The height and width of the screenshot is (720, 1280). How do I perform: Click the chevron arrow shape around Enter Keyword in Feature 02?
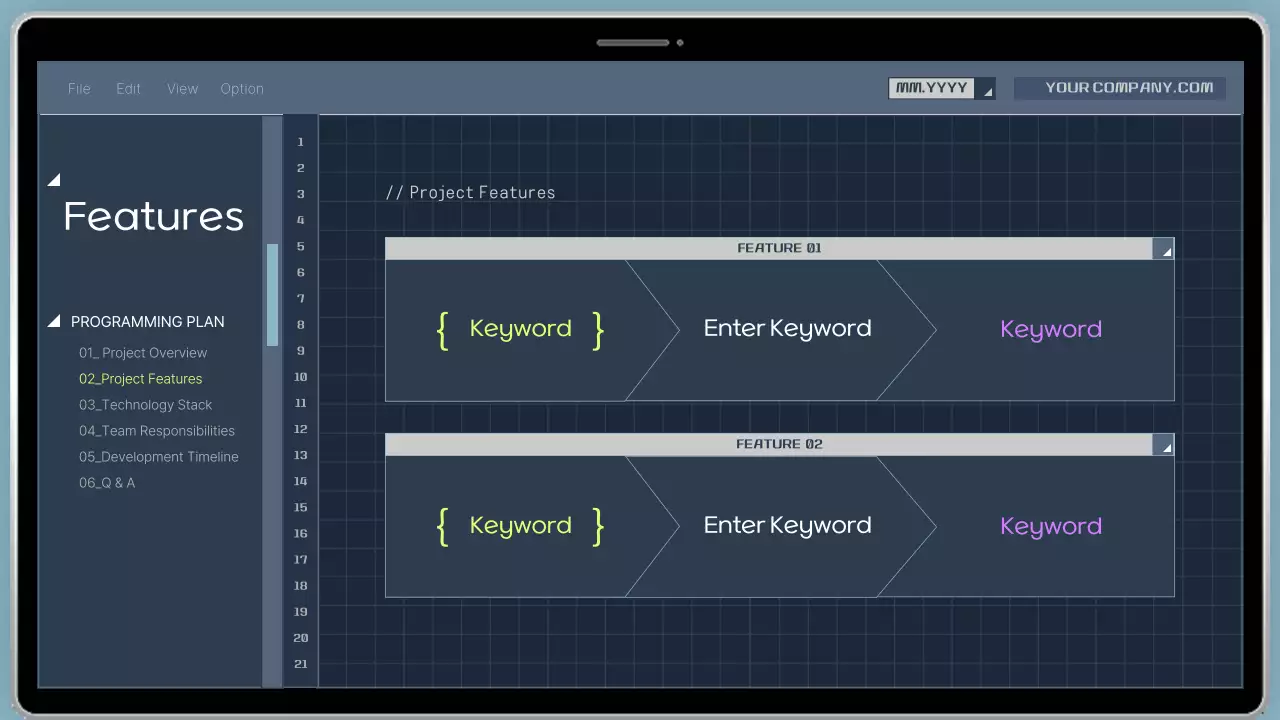pos(787,525)
